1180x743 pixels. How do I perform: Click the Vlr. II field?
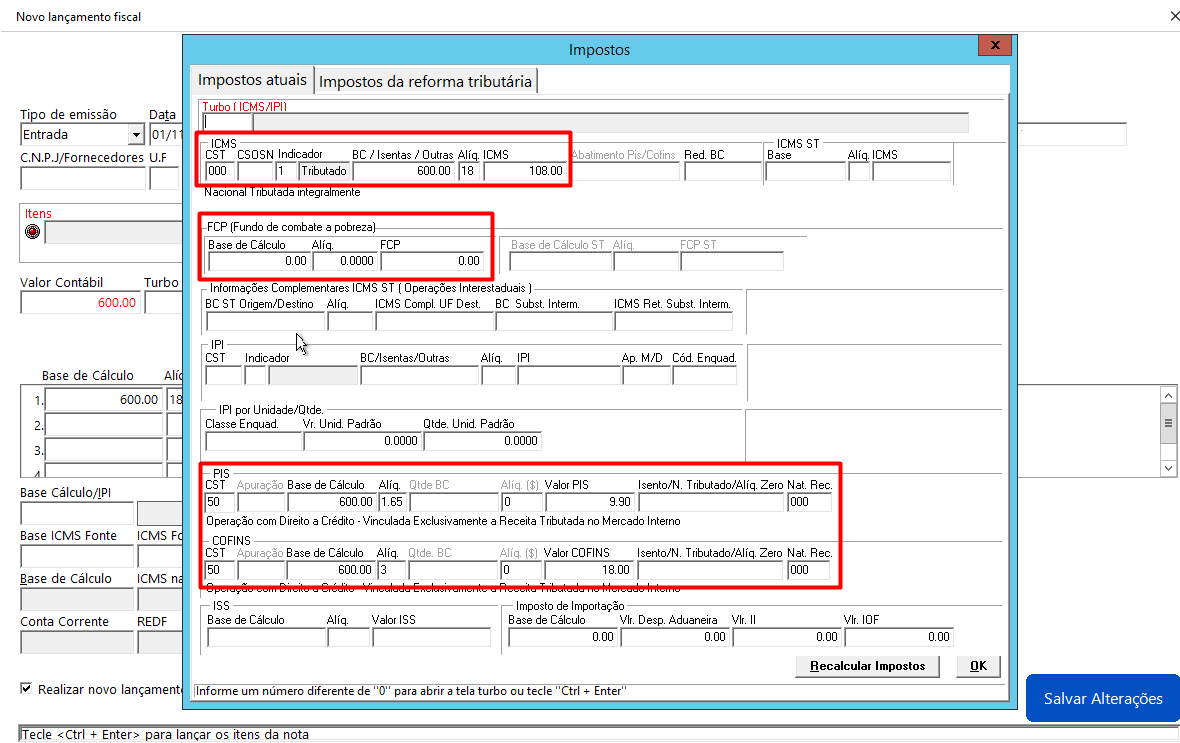coord(787,637)
